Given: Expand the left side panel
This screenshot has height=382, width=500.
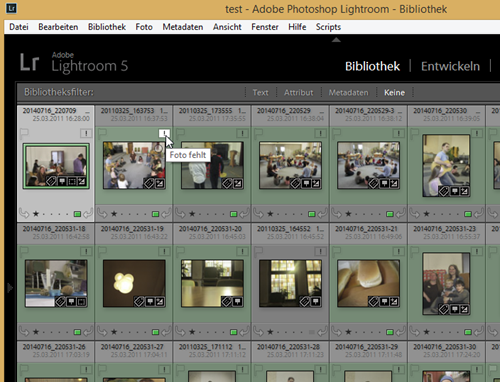Looking at the screenshot, I should [10, 287].
